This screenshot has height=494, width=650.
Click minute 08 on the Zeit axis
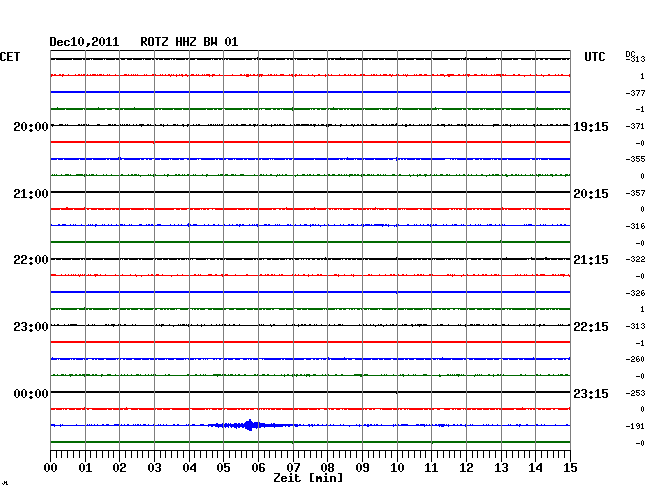327,468
